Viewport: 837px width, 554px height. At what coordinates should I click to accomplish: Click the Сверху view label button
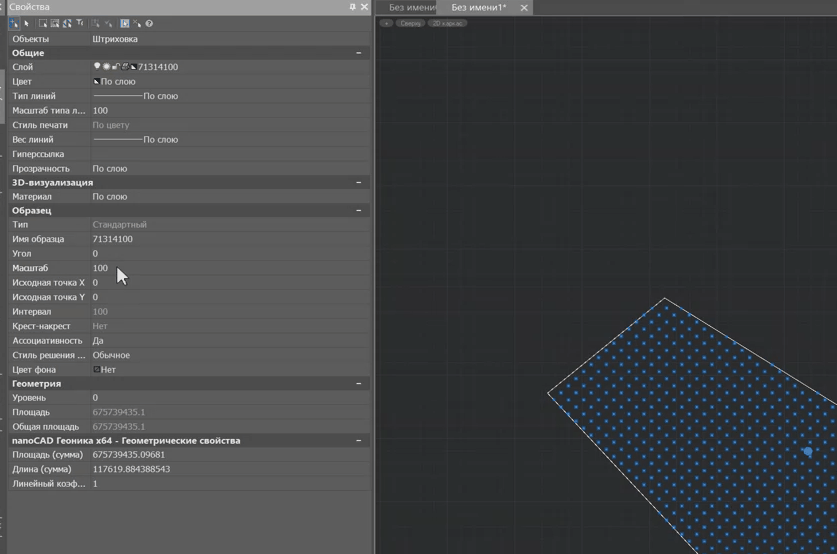(411, 23)
